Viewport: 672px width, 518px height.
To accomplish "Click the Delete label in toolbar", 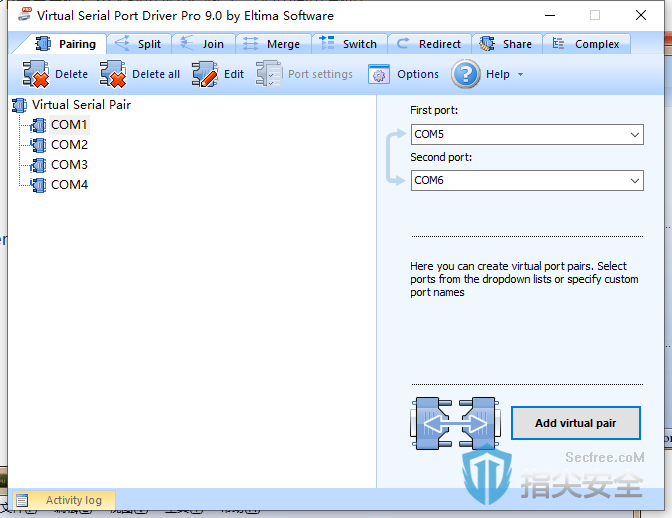I will (x=72, y=74).
